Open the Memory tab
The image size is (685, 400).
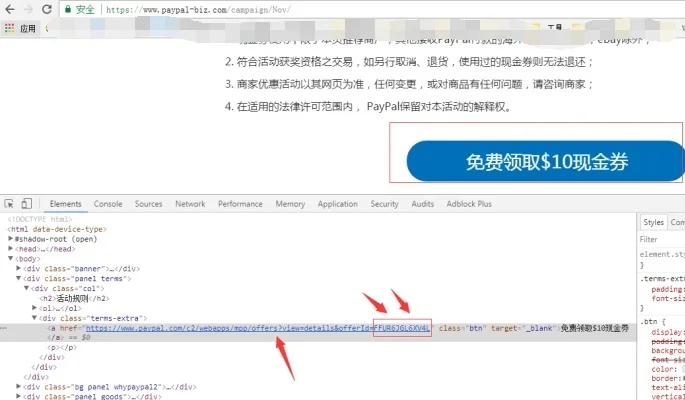tap(290, 204)
